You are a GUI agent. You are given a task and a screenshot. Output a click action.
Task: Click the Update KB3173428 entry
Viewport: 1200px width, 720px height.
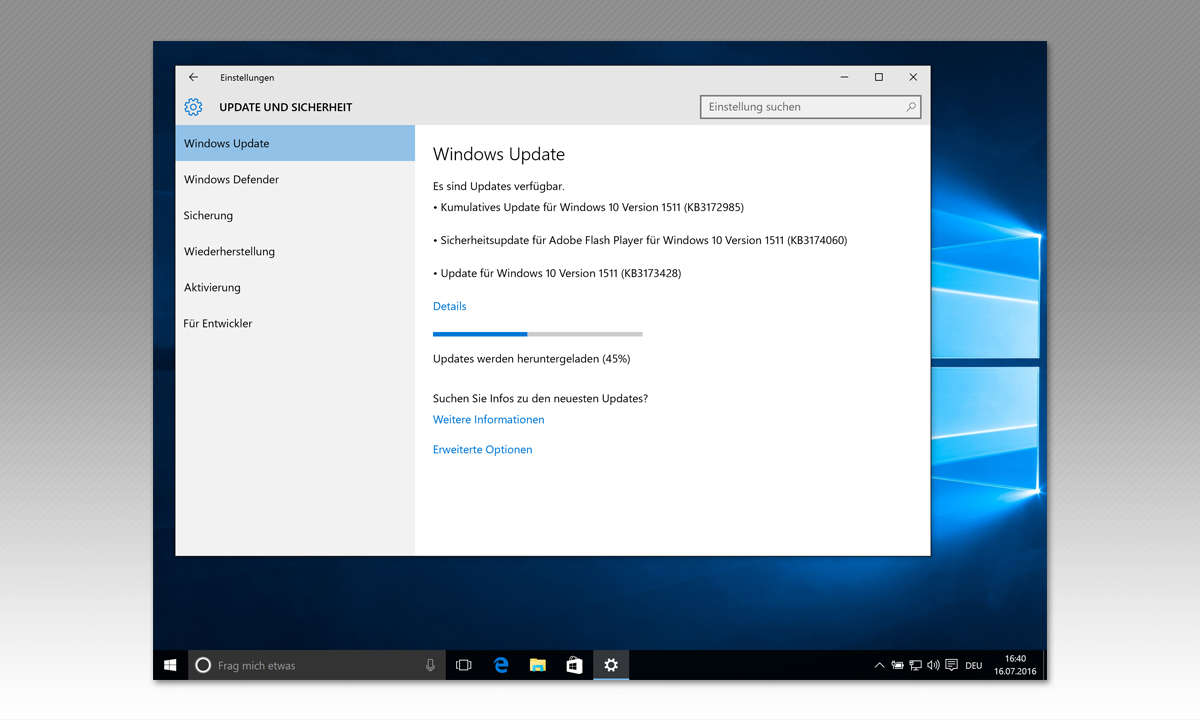click(x=557, y=273)
